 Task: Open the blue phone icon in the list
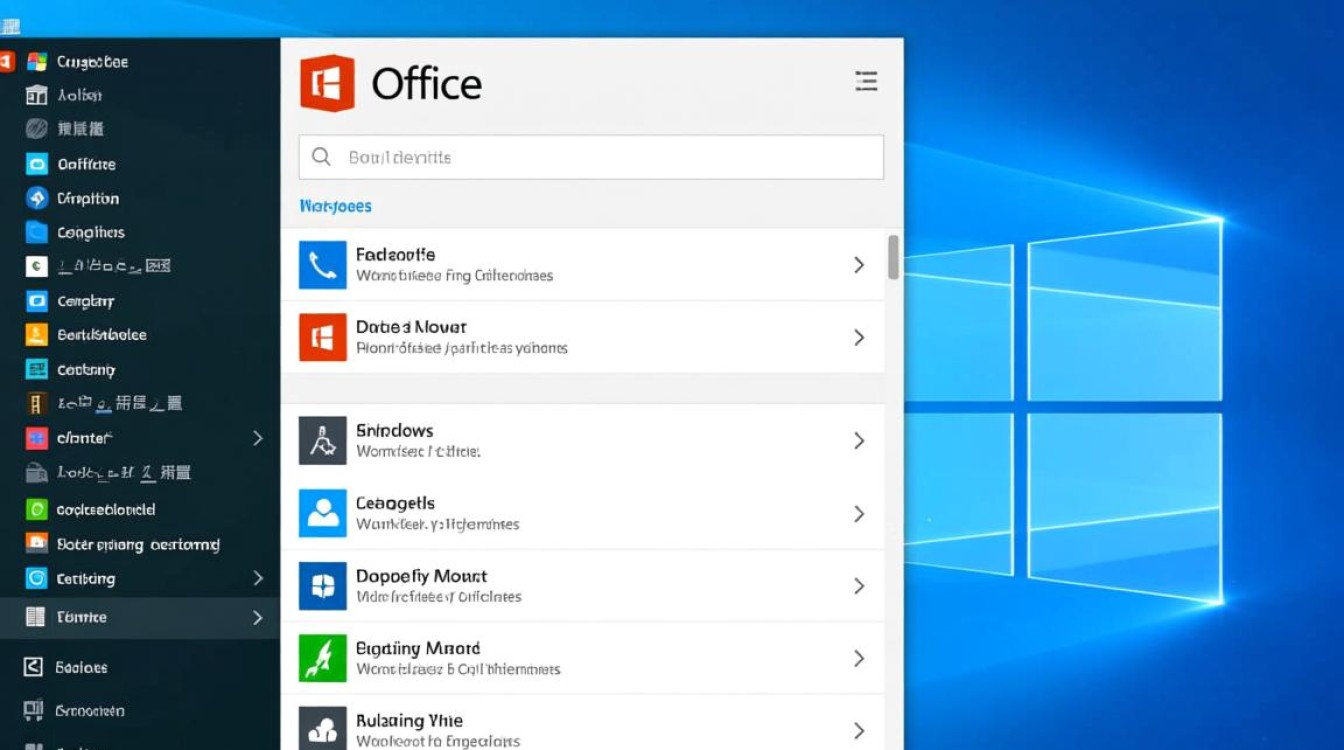pyautogui.click(x=323, y=264)
